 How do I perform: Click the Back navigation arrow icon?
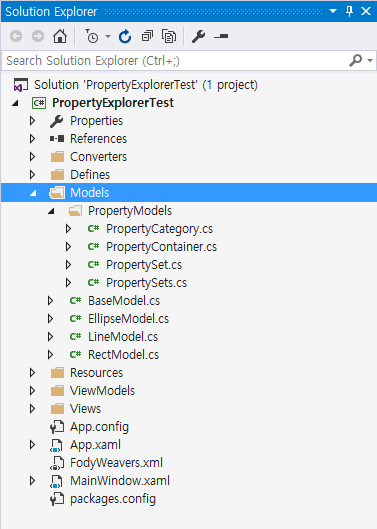pyautogui.click(x=16, y=36)
